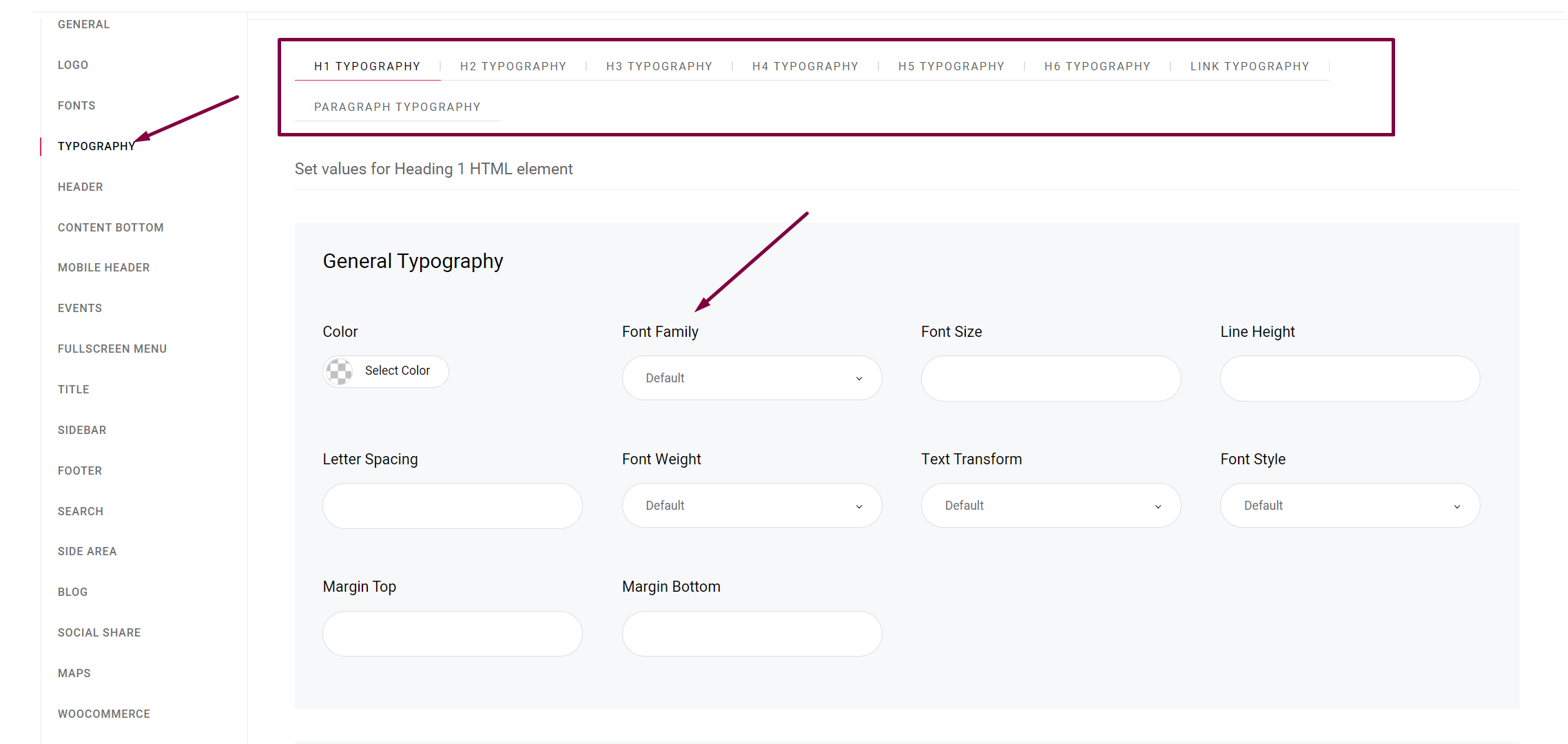Click the Font Family dropdown chevron

pyautogui.click(x=859, y=379)
